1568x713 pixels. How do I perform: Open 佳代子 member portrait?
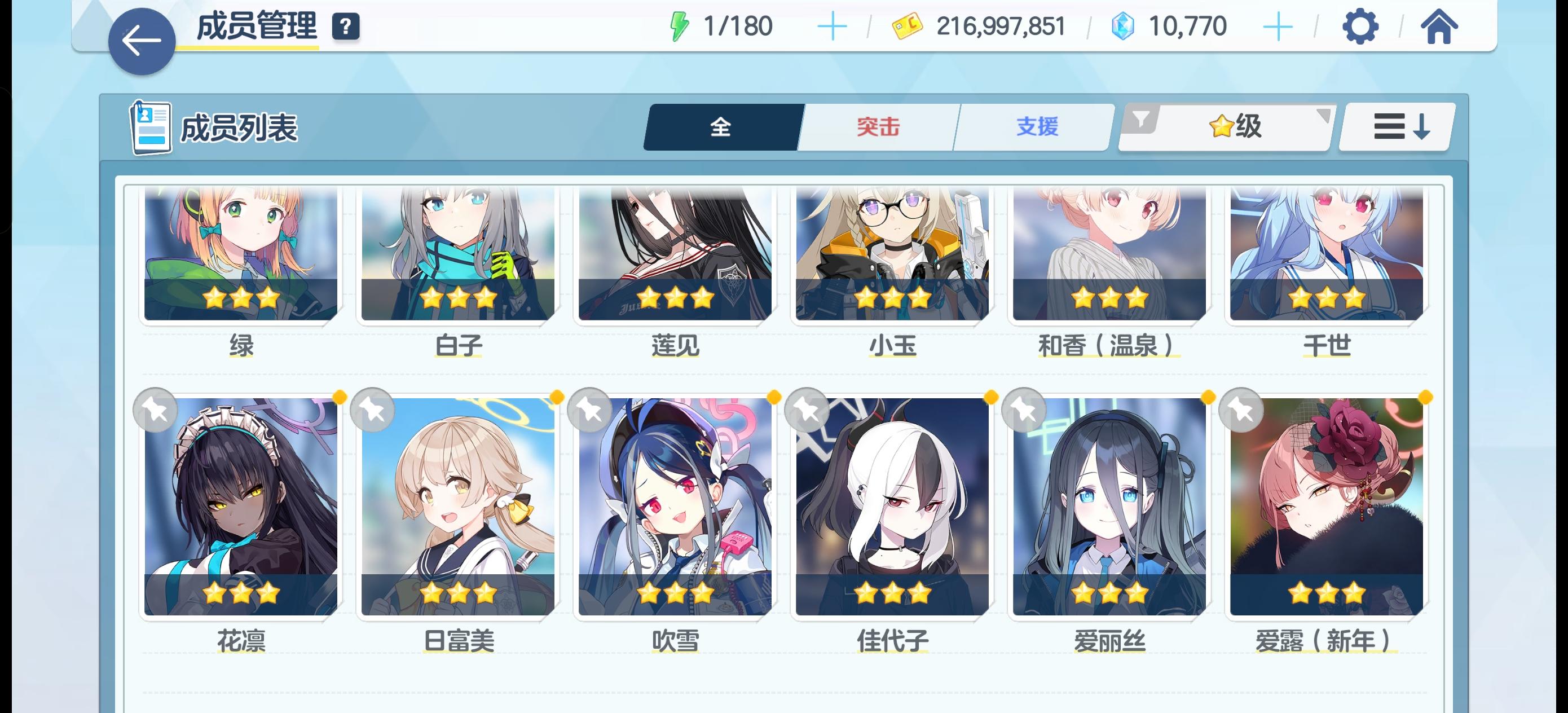[x=892, y=507]
